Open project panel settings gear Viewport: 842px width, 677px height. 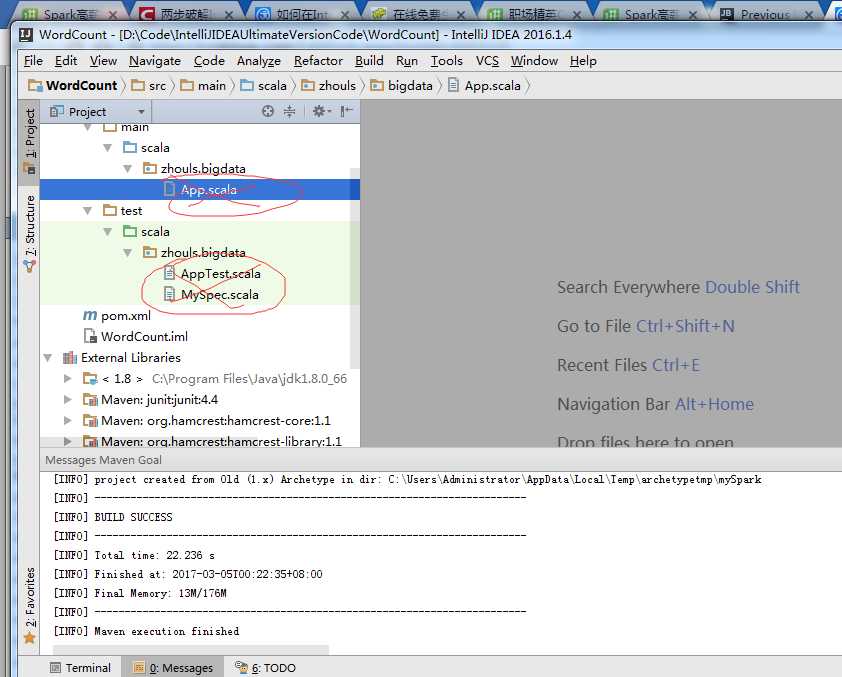(x=321, y=111)
